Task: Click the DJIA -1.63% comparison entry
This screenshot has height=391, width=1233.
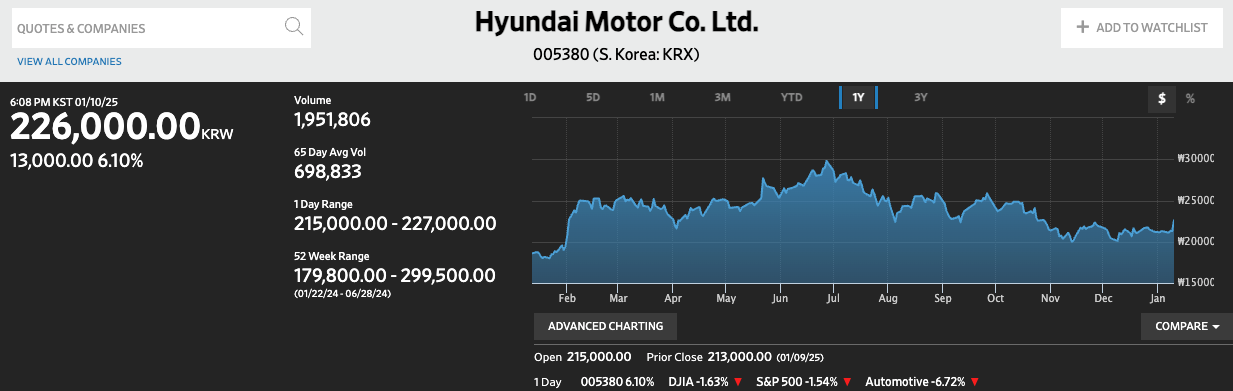Action: click(x=705, y=382)
